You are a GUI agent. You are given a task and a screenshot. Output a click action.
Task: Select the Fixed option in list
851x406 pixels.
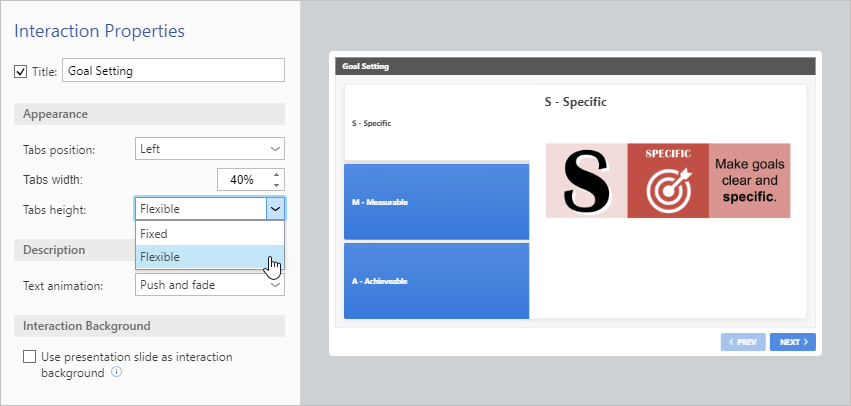210,233
